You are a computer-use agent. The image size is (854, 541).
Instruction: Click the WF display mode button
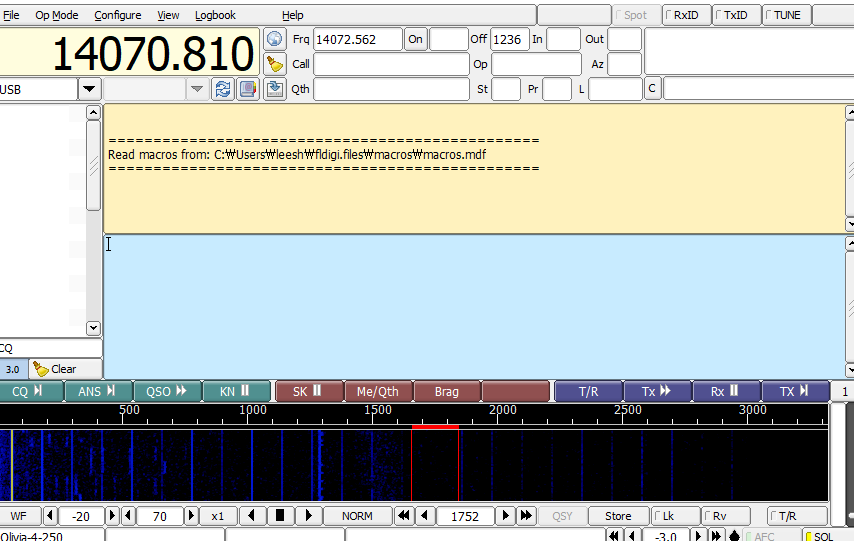pyautogui.click(x=20, y=515)
